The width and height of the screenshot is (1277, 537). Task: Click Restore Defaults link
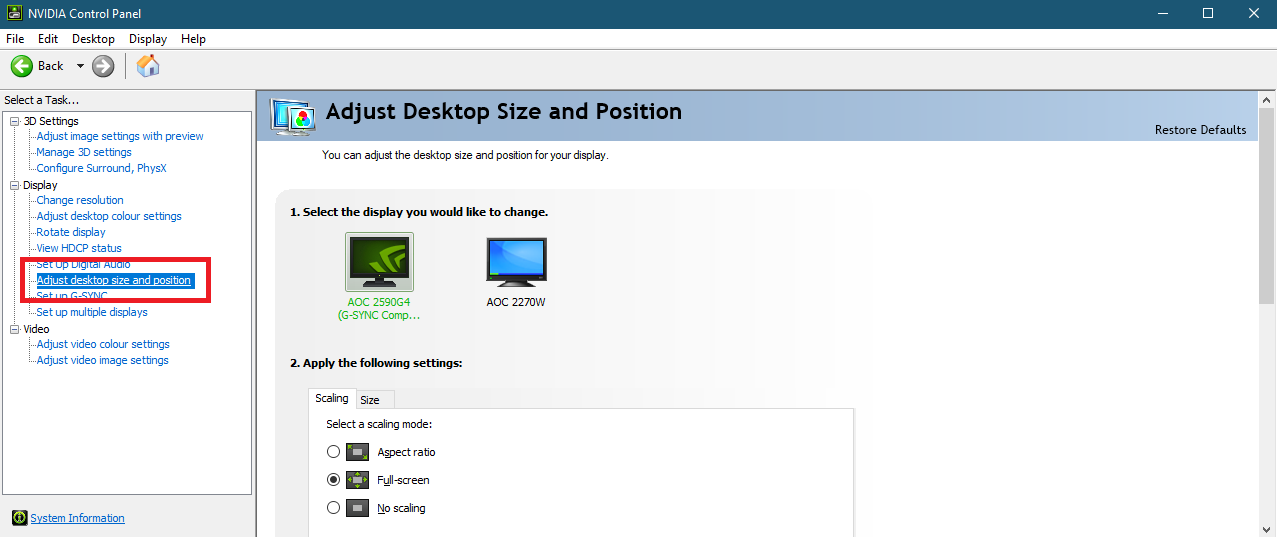point(1200,130)
